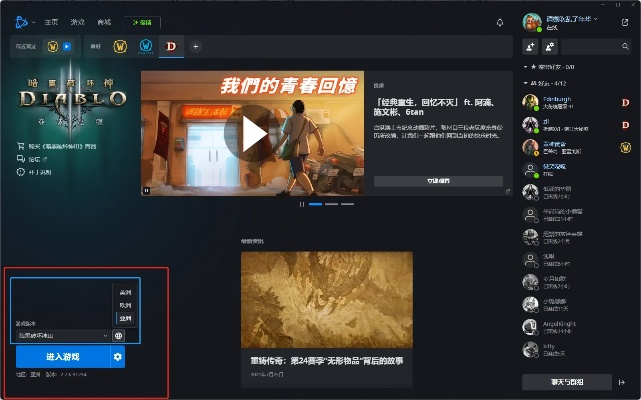
Task: Click the Diablo icon beside Edinburgh
Action: 625,102
